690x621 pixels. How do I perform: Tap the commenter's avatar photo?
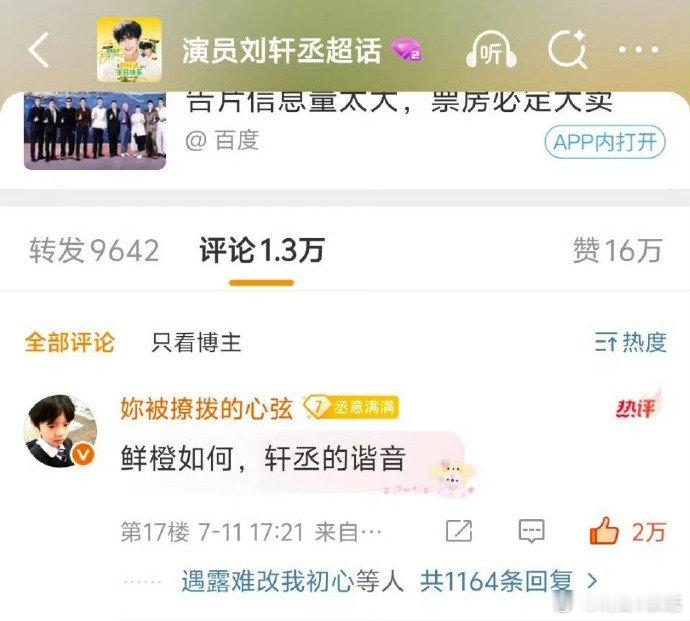61,430
